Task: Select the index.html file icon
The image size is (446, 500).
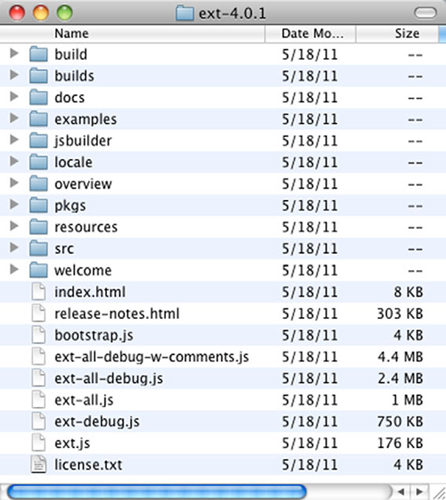Action: click(x=38, y=292)
